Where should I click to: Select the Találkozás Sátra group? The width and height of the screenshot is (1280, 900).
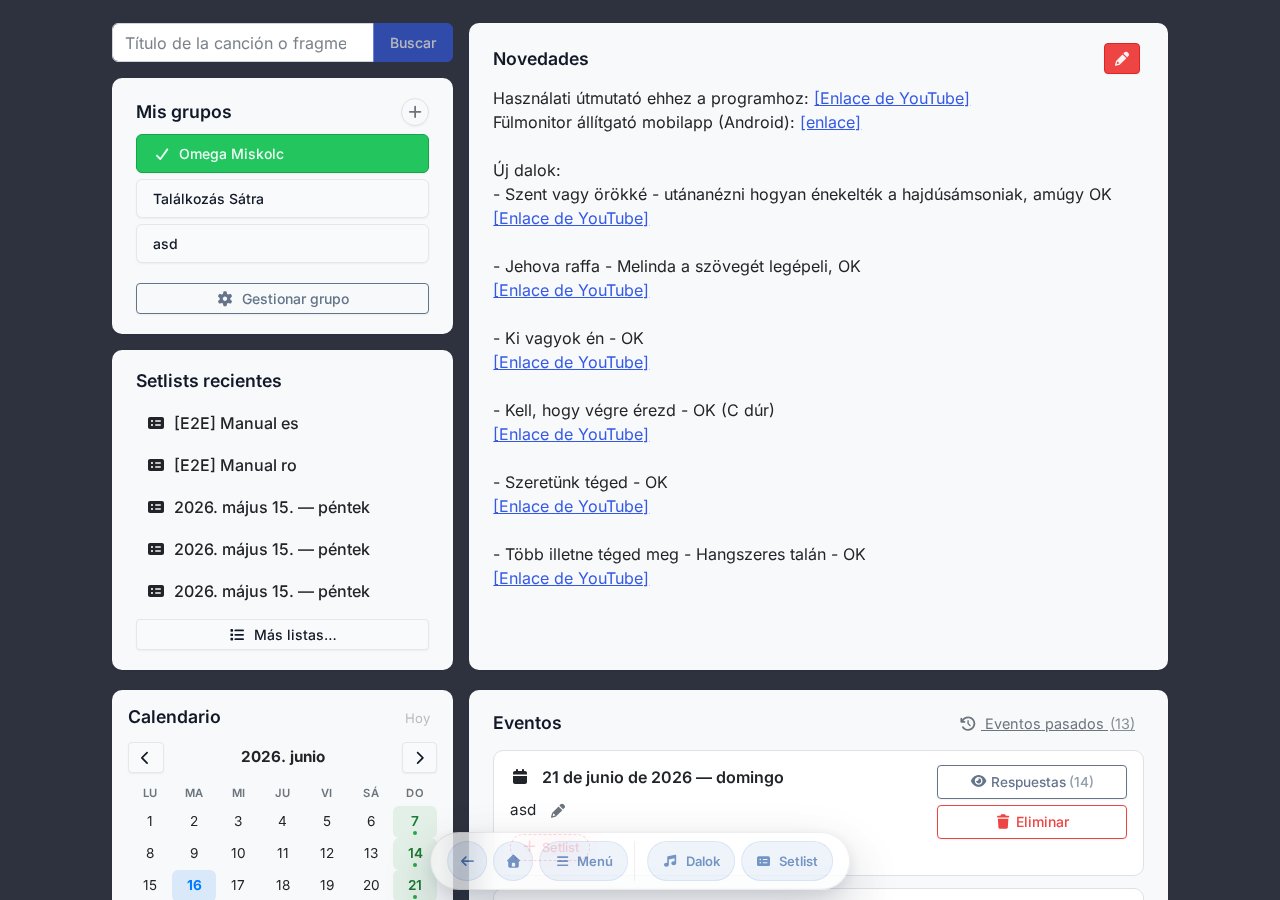[282, 199]
